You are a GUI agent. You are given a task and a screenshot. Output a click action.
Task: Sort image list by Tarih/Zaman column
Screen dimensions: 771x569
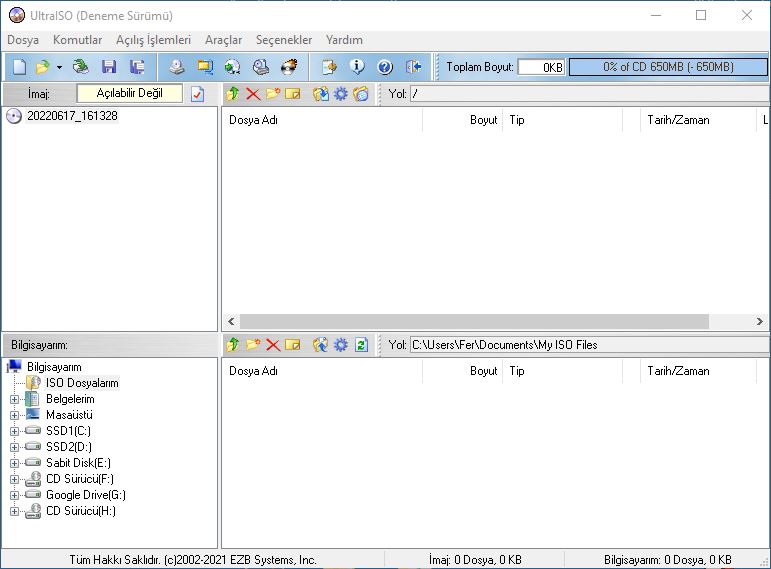click(698, 120)
